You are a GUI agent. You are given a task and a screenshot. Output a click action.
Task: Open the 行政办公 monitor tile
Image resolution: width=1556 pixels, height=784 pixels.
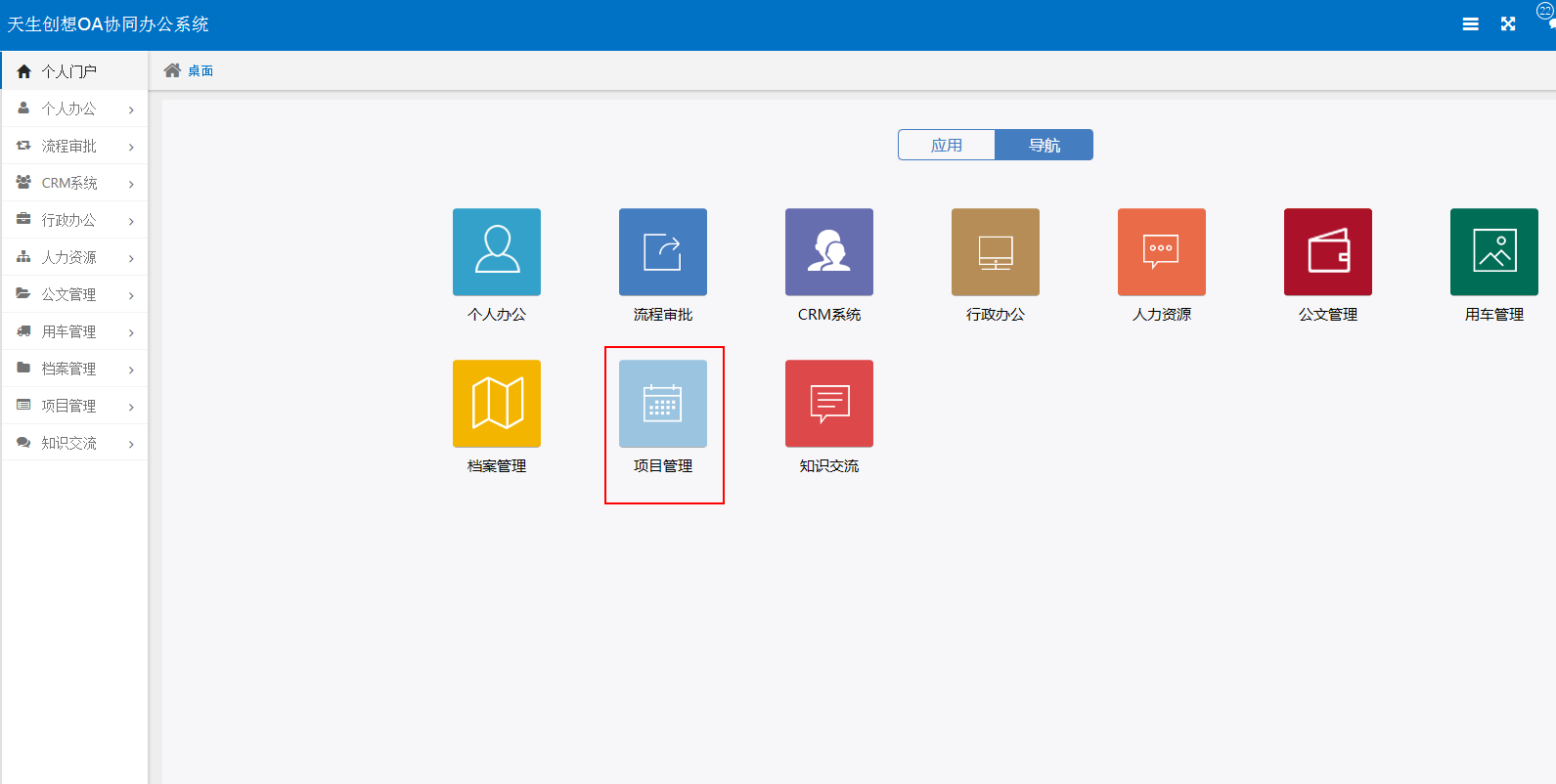996,252
